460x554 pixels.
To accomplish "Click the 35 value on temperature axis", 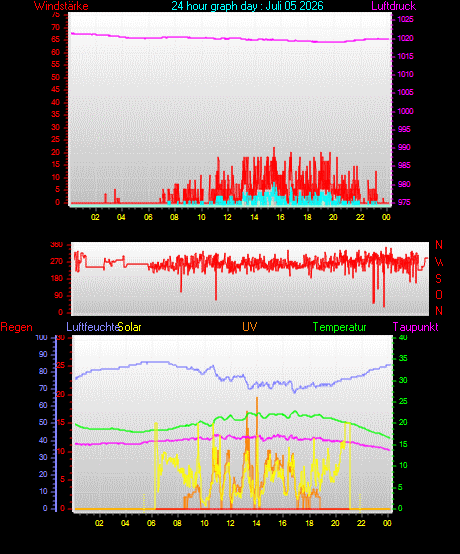I will point(403,358).
